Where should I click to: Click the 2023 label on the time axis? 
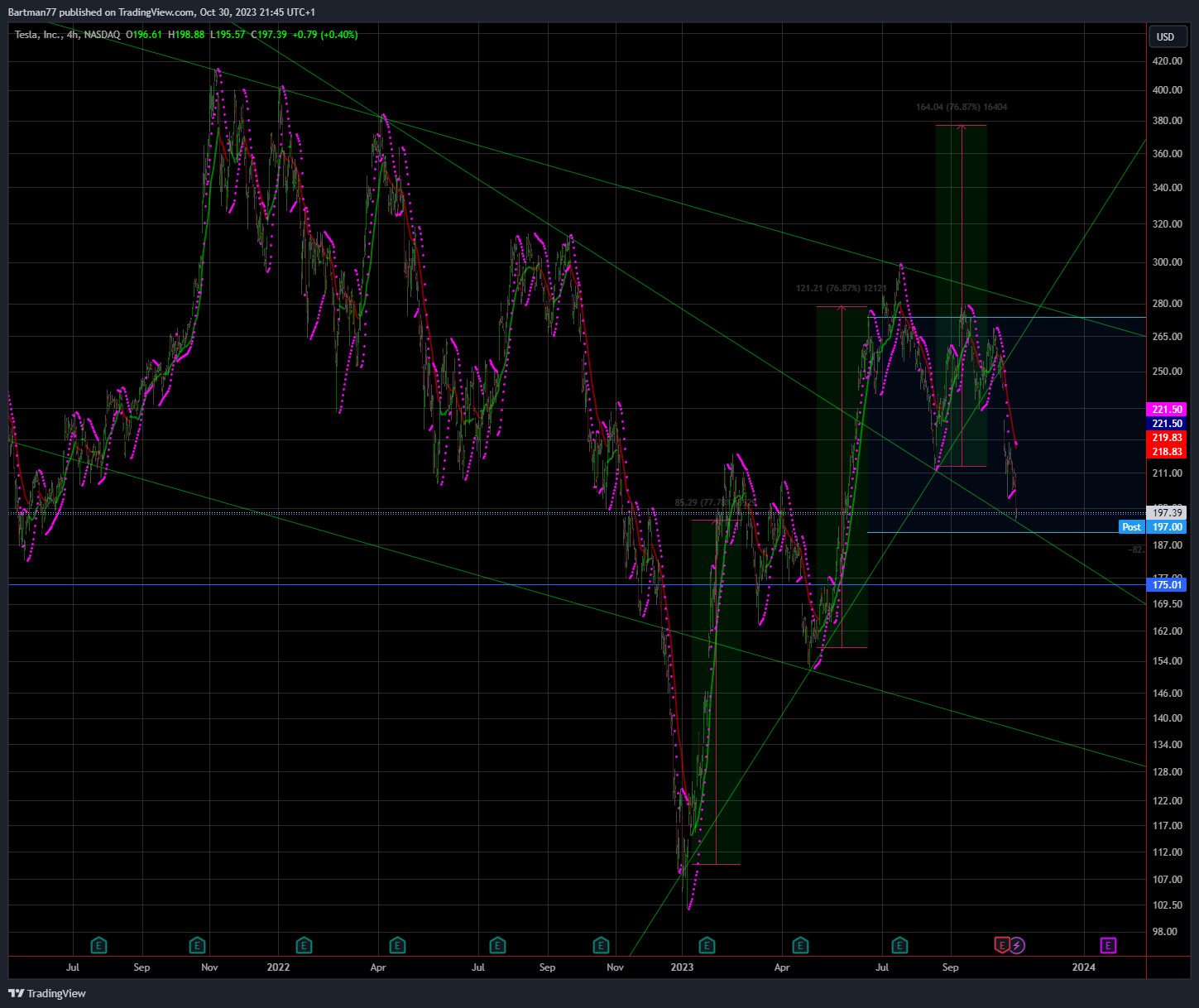682,967
